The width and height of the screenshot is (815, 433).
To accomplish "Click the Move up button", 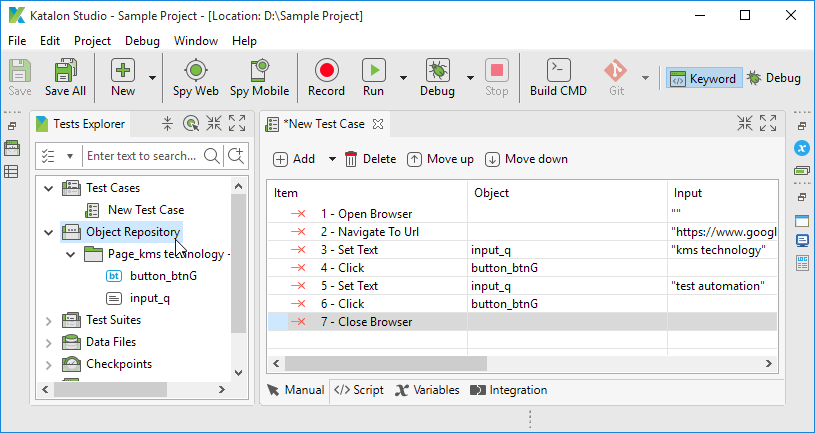I will point(440,159).
